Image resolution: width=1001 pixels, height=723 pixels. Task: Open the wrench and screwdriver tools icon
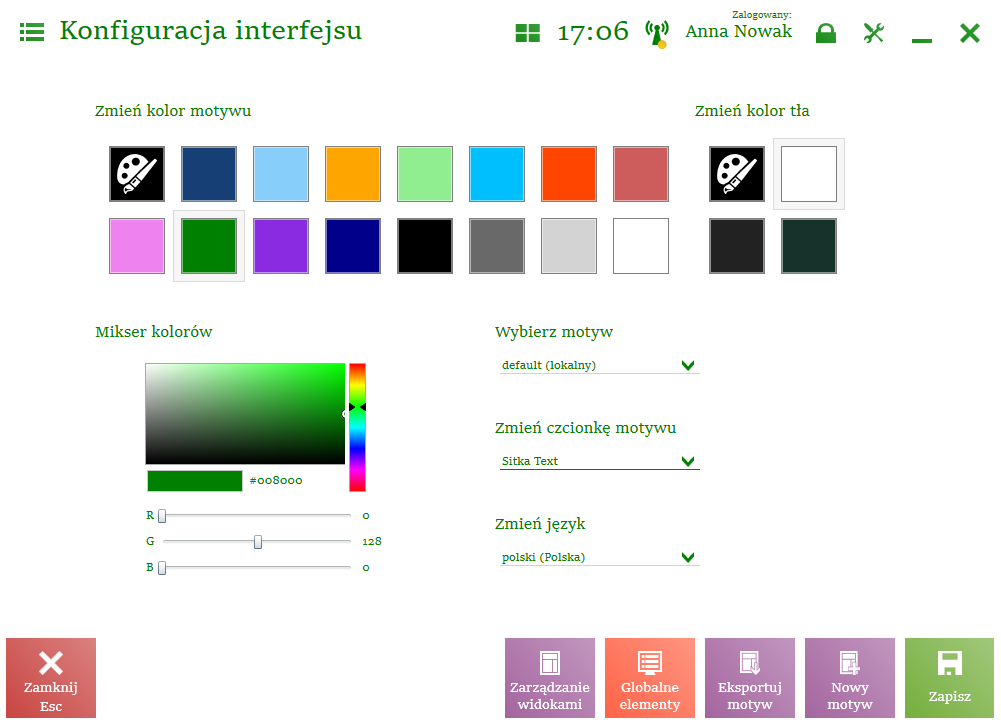pos(873,33)
